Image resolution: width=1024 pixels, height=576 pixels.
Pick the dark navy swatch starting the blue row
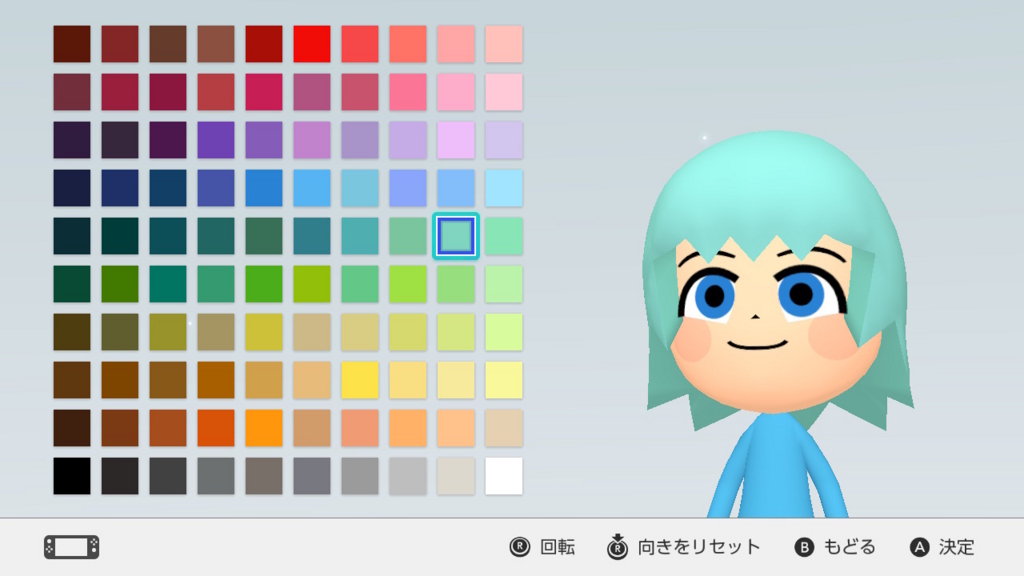coord(72,188)
